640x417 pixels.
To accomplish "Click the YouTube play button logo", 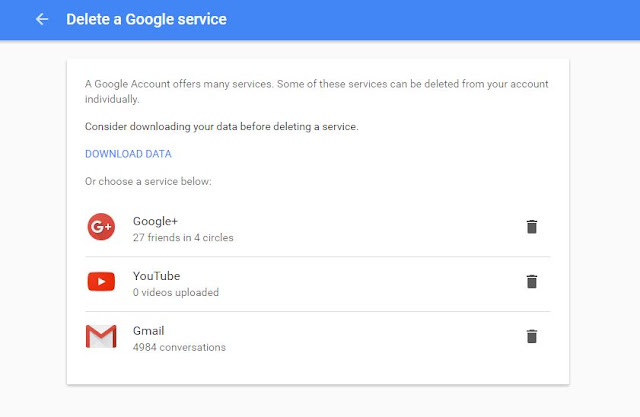I will pos(101,282).
